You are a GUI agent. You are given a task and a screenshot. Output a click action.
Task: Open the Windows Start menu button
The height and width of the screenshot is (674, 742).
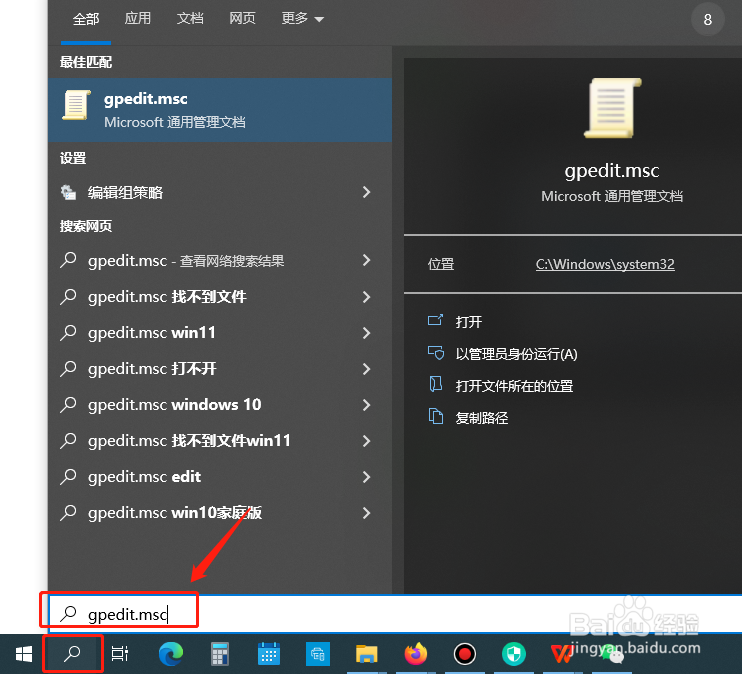tap(24, 654)
